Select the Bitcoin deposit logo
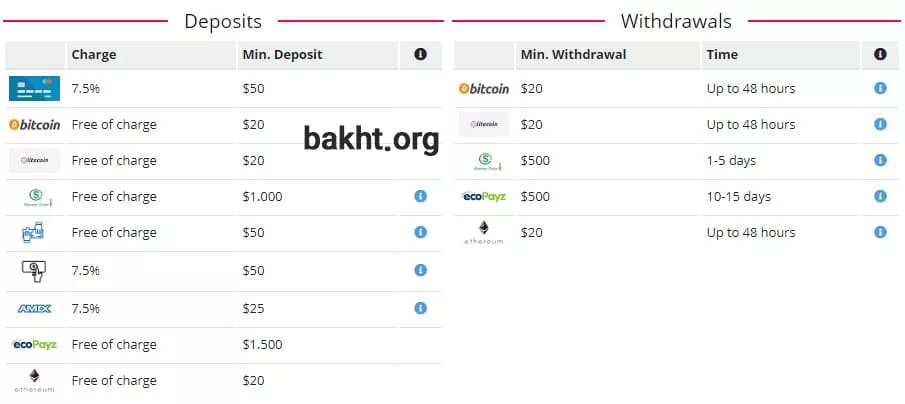Viewport: 905px width, 404px height. (x=35, y=125)
